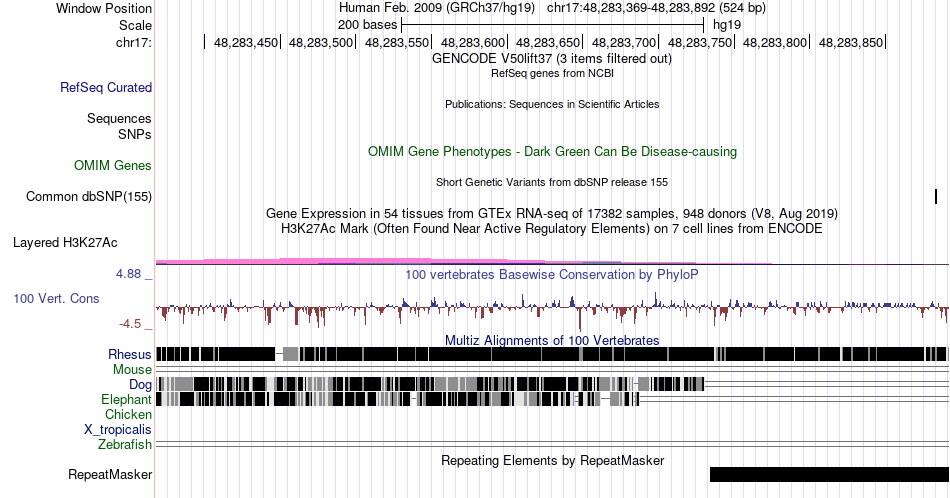Click the GENCODE V50lift37 track title

tap(551, 58)
